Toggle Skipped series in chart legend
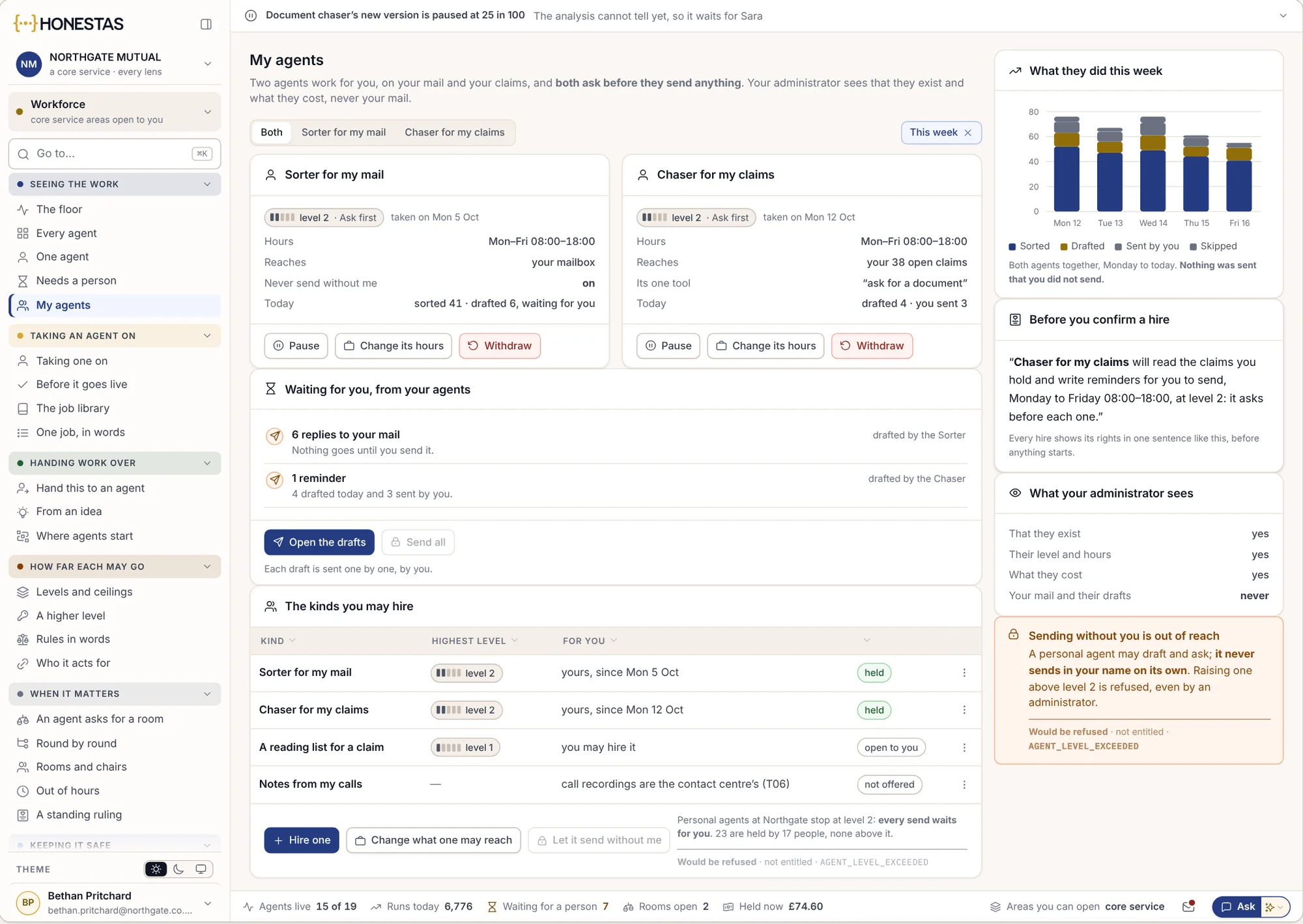 click(1213, 246)
